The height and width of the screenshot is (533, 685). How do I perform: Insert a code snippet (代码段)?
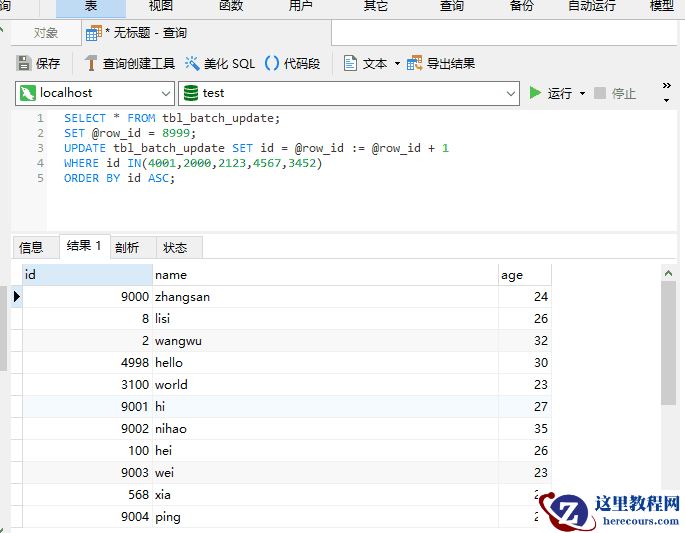(x=272, y=63)
